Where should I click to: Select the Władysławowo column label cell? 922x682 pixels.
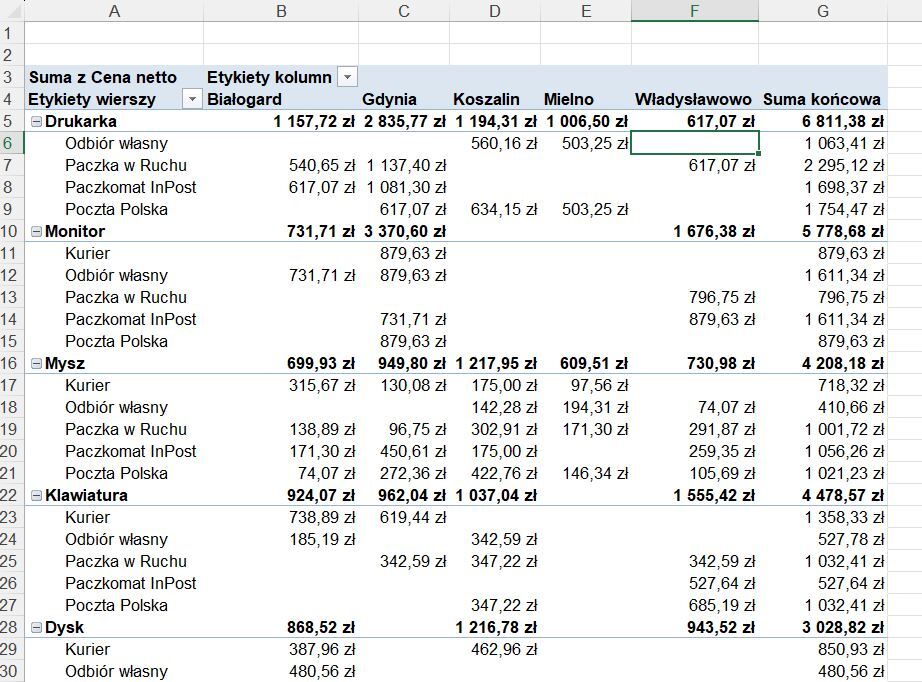(x=693, y=100)
